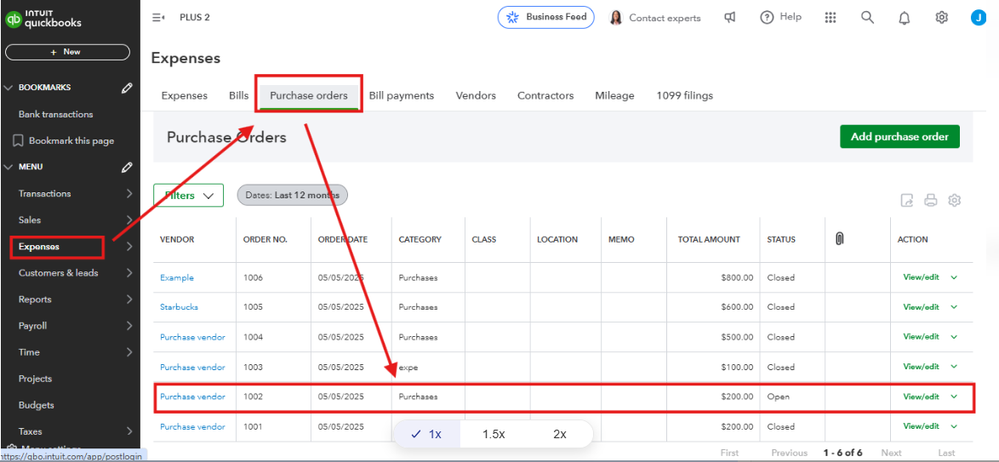Select the 2x zoom option

coord(559,434)
